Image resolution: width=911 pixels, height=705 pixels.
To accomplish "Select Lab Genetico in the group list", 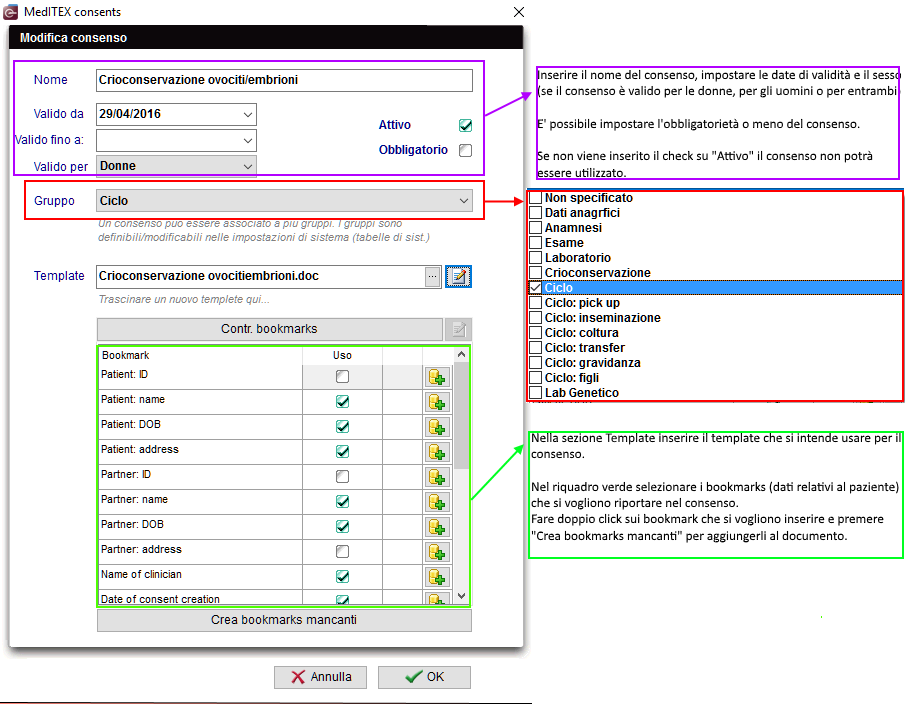I will tap(582, 393).
